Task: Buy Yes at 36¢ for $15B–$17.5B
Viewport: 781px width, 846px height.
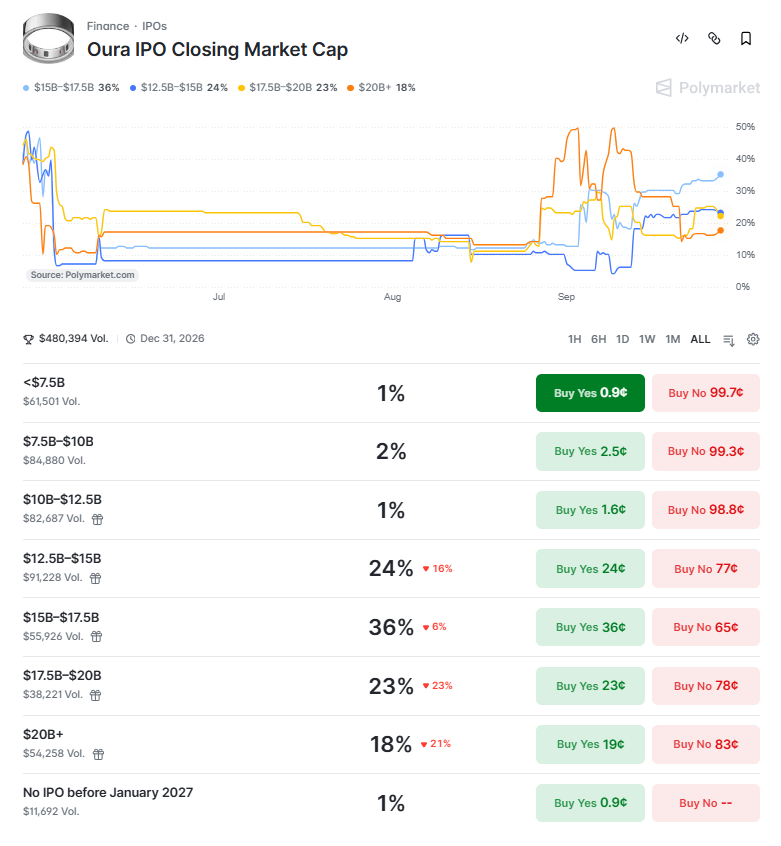Action: (590, 627)
